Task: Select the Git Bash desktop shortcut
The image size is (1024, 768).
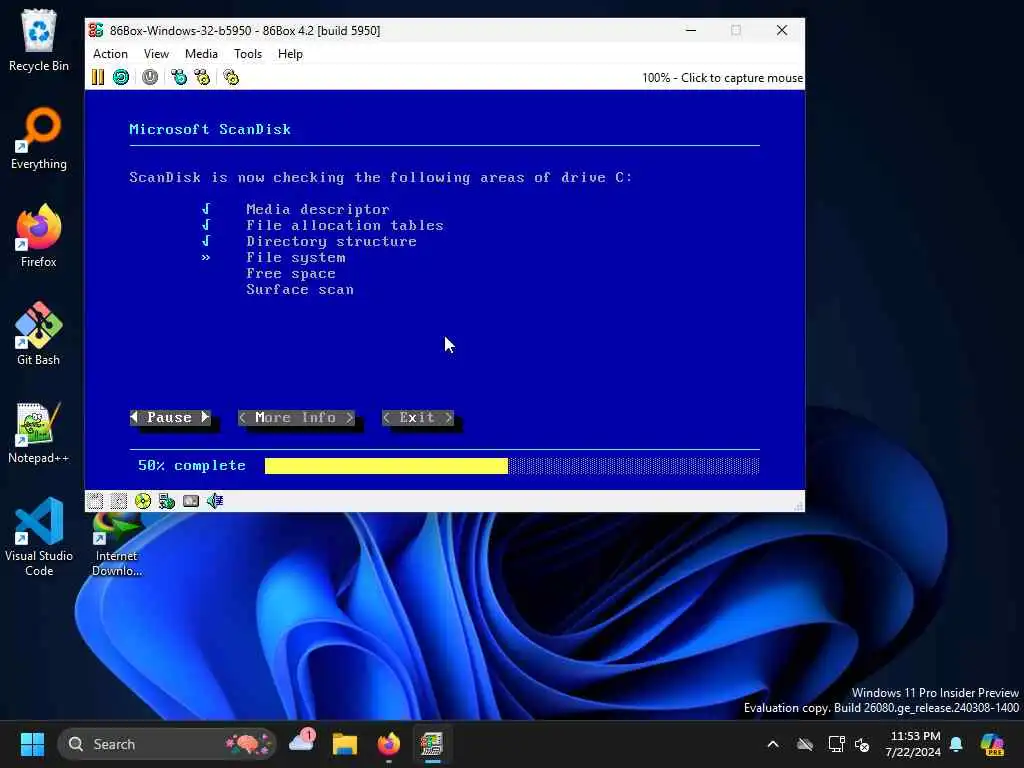Action: click(39, 334)
